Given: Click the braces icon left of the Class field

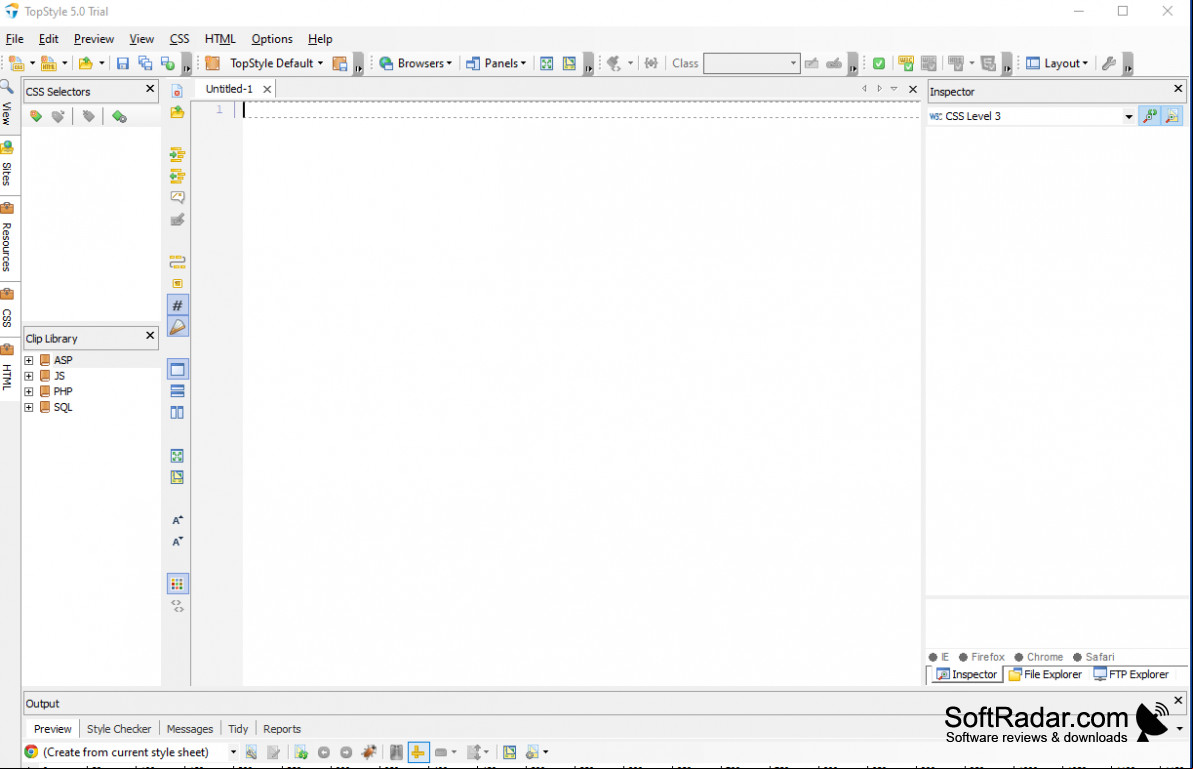Looking at the screenshot, I should [651, 63].
